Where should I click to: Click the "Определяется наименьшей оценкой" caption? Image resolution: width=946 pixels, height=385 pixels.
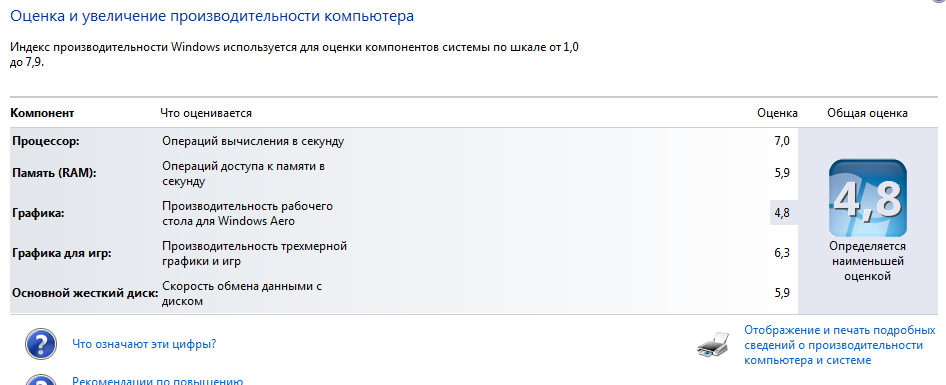click(x=868, y=261)
